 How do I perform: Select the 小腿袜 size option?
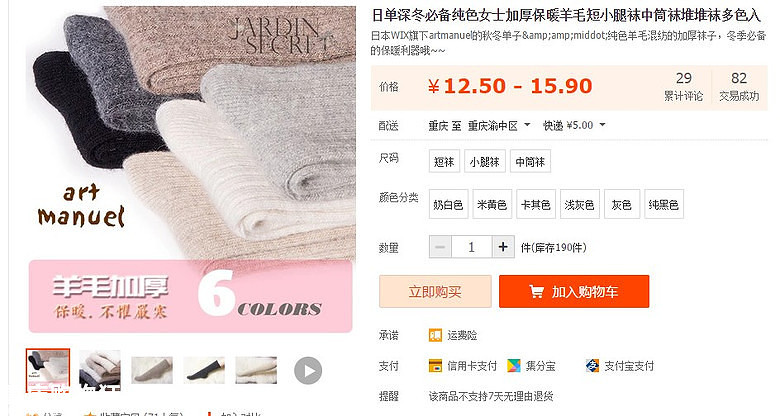(x=485, y=162)
